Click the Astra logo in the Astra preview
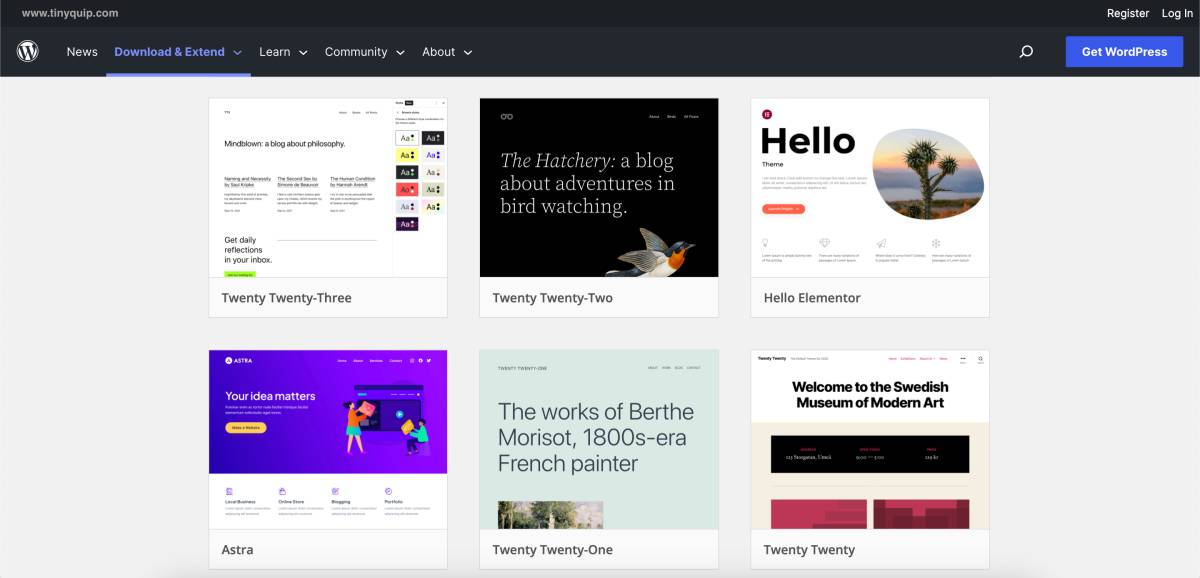 226,362
